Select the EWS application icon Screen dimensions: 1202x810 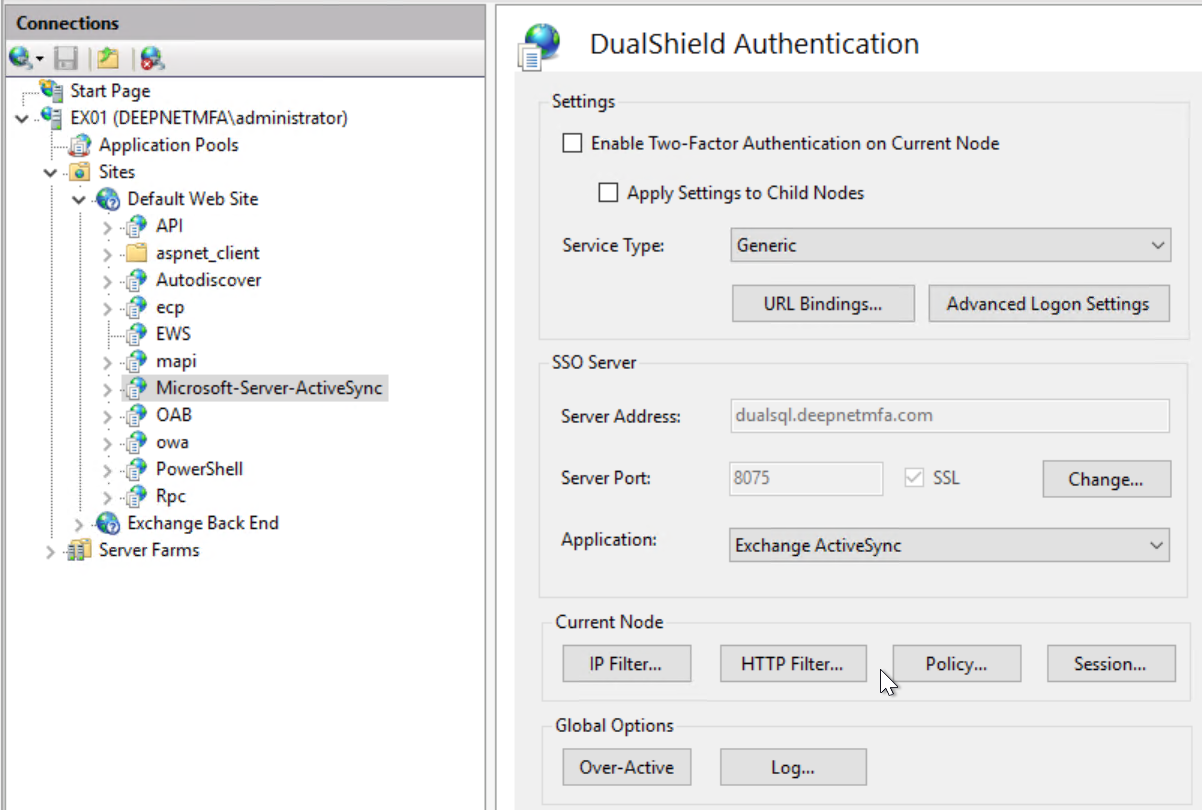tap(138, 334)
